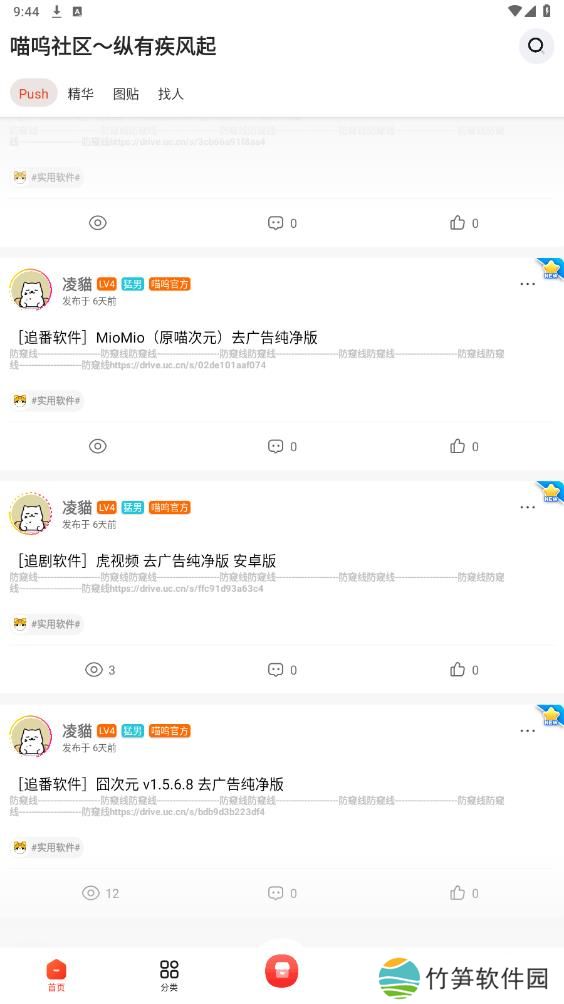Open the 分类 category grid icon
This screenshot has width=564, height=1004.
[x=169, y=975]
